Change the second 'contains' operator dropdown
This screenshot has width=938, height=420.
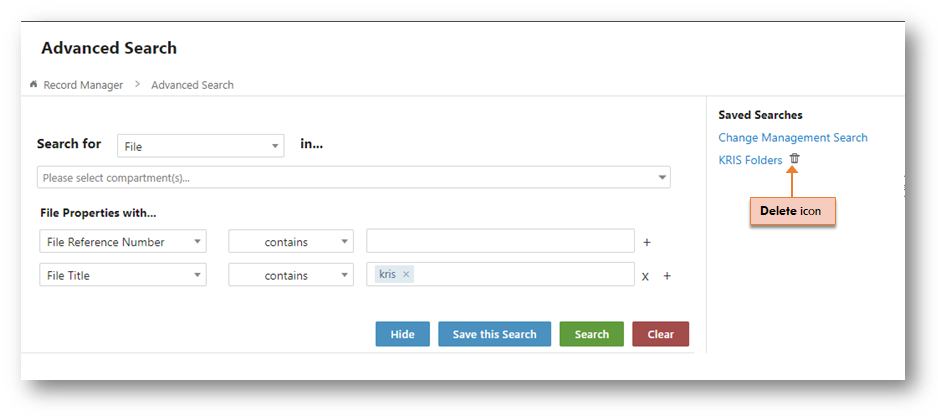click(x=291, y=275)
